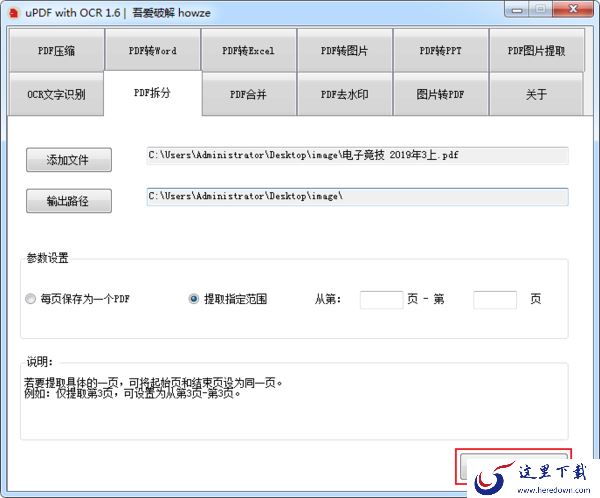Select 每页保存为一个PDF radio option

pos(77,299)
